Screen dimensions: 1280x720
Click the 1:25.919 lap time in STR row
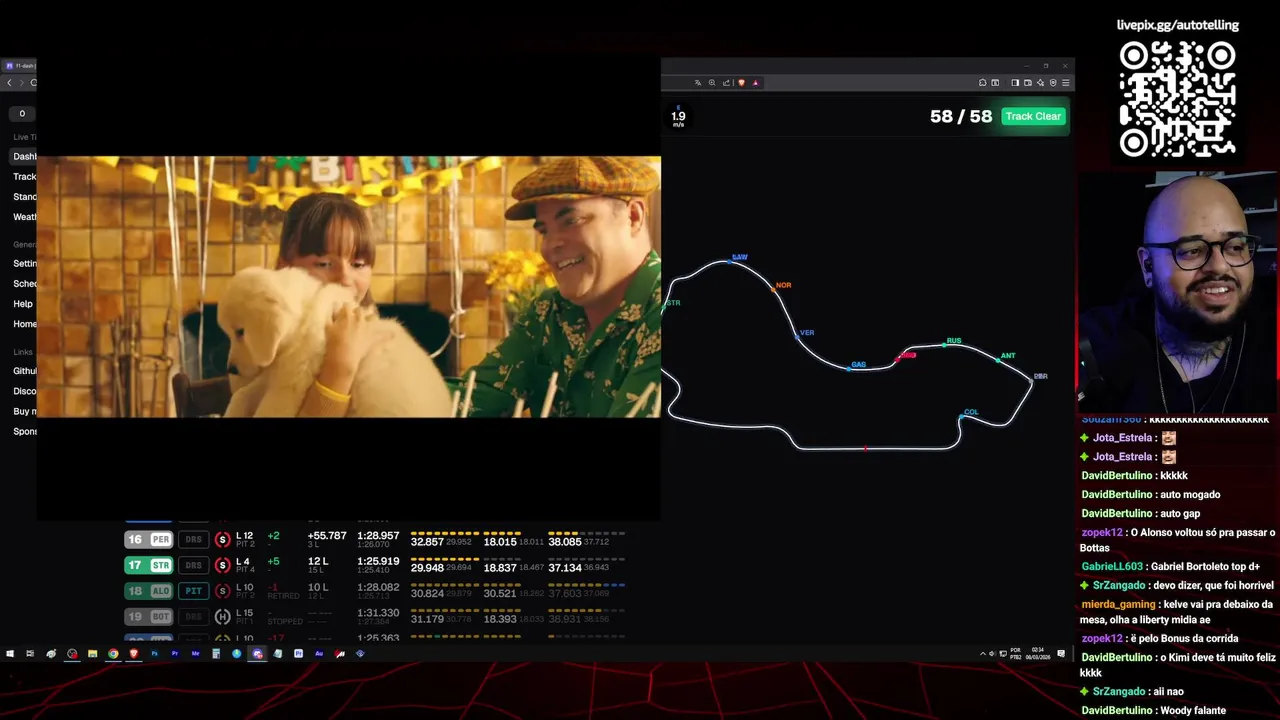pyautogui.click(x=378, y=562)
